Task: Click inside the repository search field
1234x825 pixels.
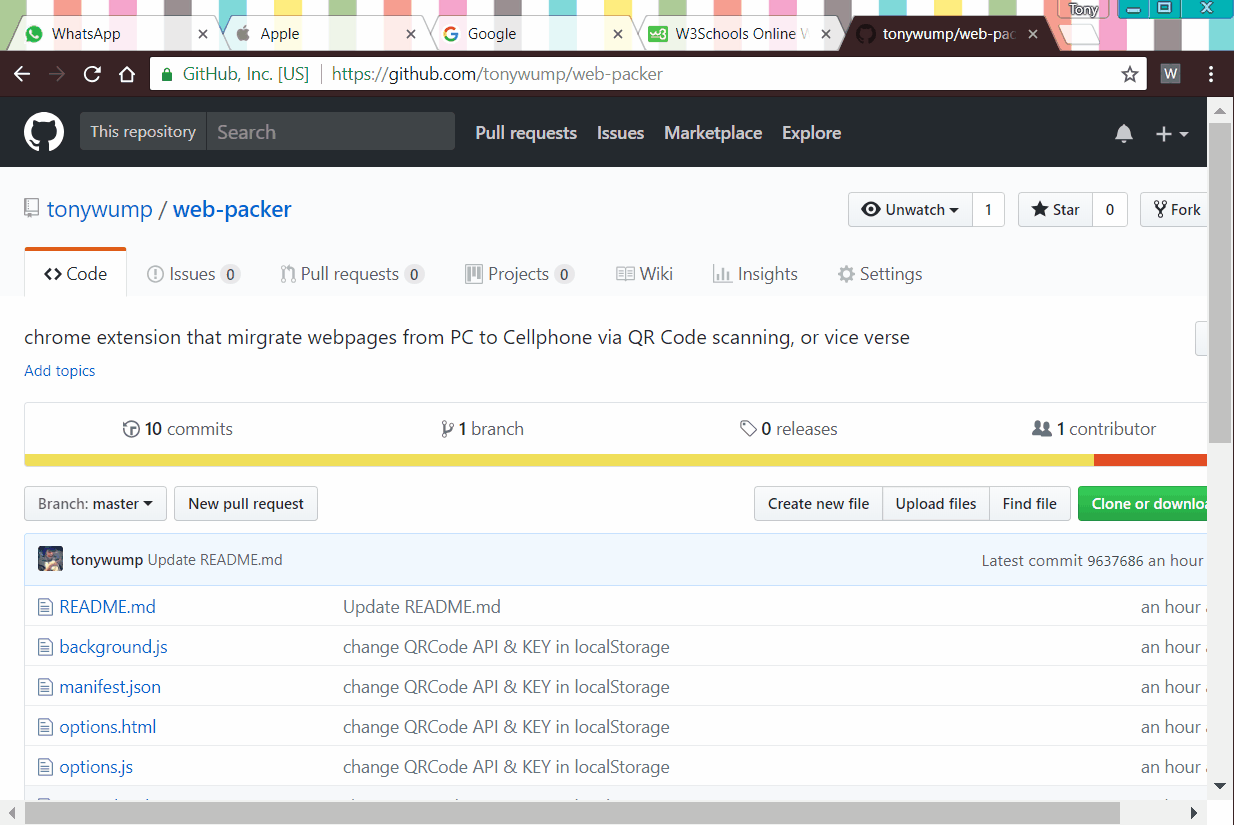Action: [330, 131]
